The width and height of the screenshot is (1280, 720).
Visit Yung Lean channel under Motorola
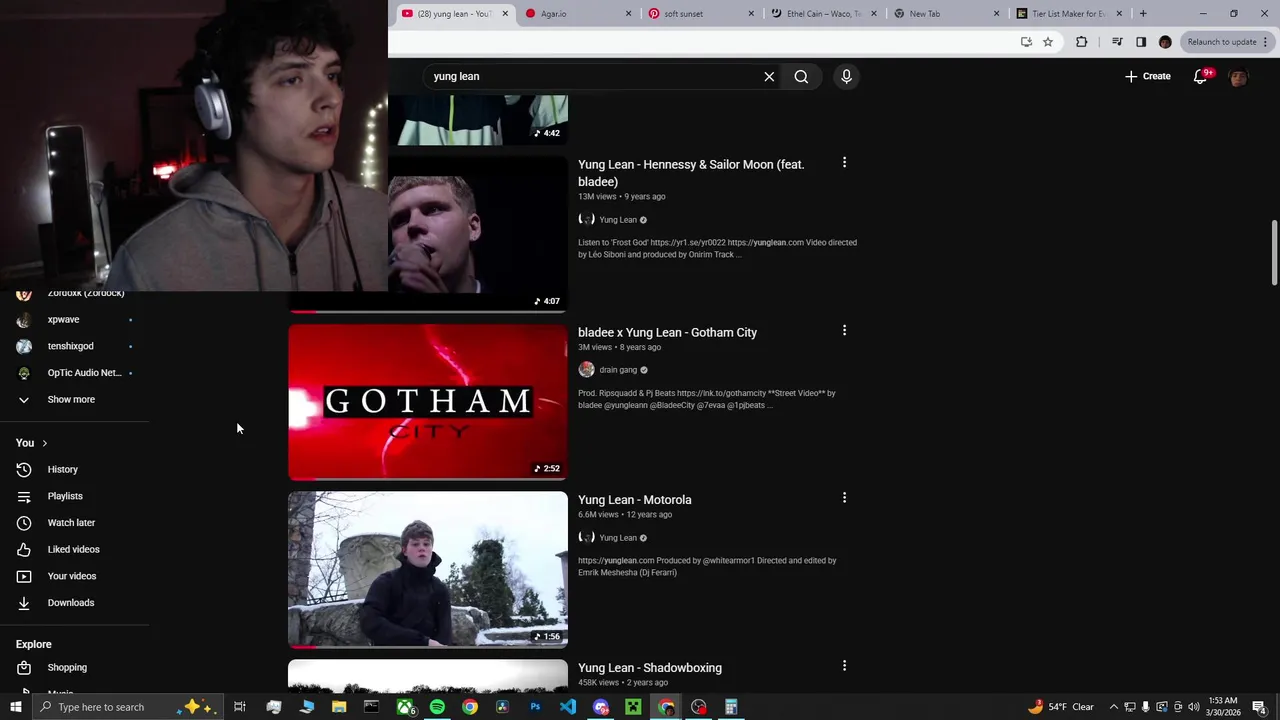pyautogui.click(x=617, y=538)
